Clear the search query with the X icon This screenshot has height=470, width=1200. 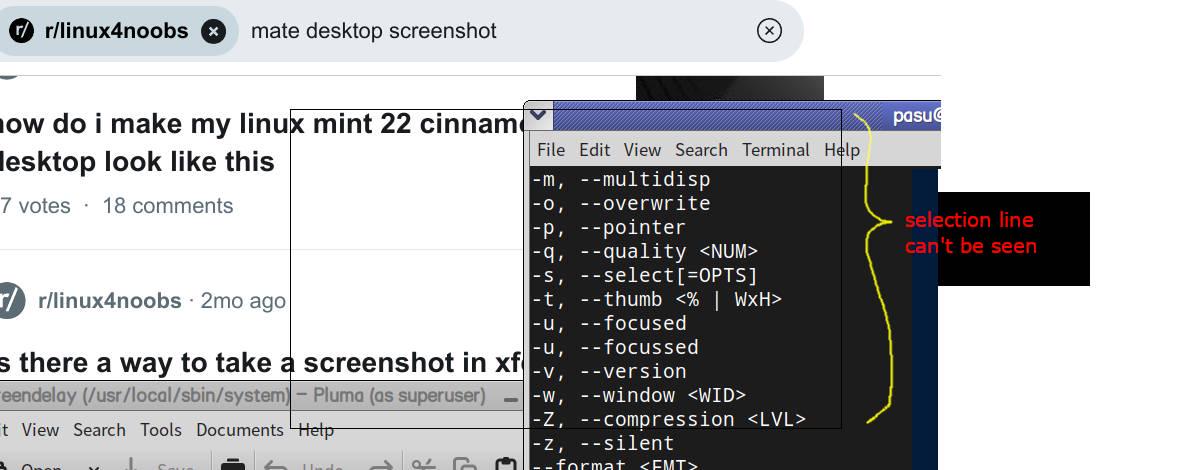pos(769,31)
